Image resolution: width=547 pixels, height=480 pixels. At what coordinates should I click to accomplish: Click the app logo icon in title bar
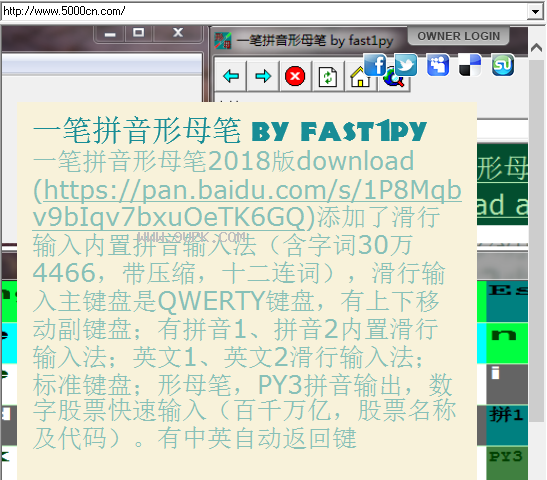pos(223,40)
